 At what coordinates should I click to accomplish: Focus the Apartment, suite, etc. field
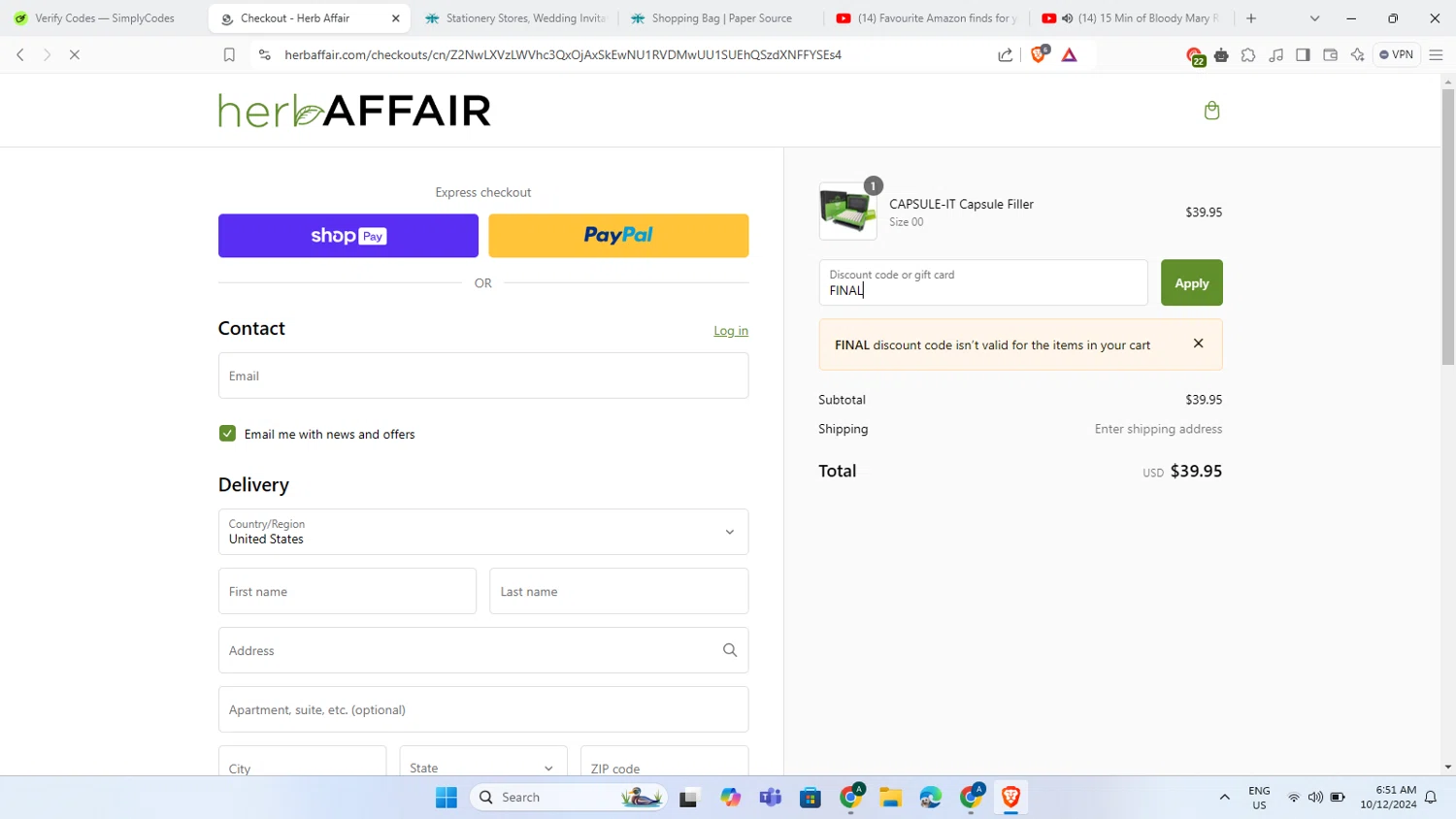pyautogui.click(x=483, y=709)
